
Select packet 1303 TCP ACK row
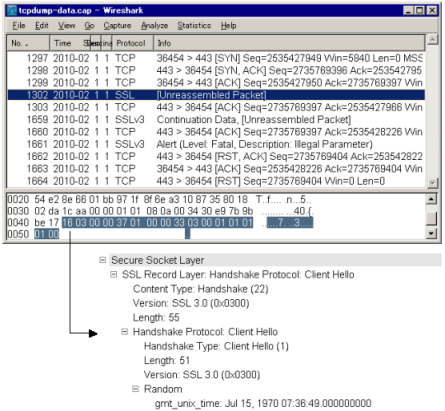(x=216, y=108)
